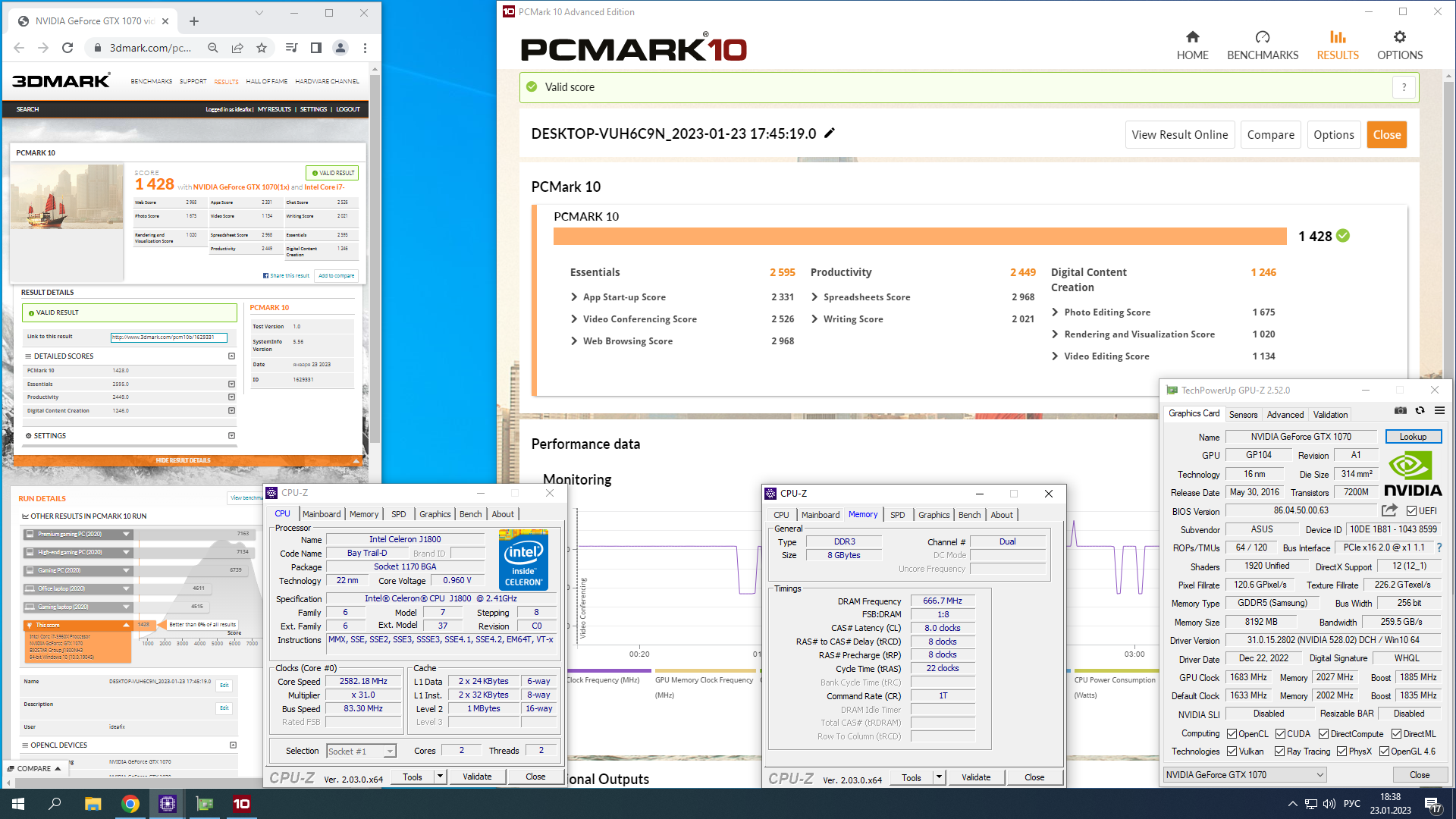The image size is (1456, 819).
Task: Refresh GPU-Z data with refresh icon
Action: (1420, 410)
